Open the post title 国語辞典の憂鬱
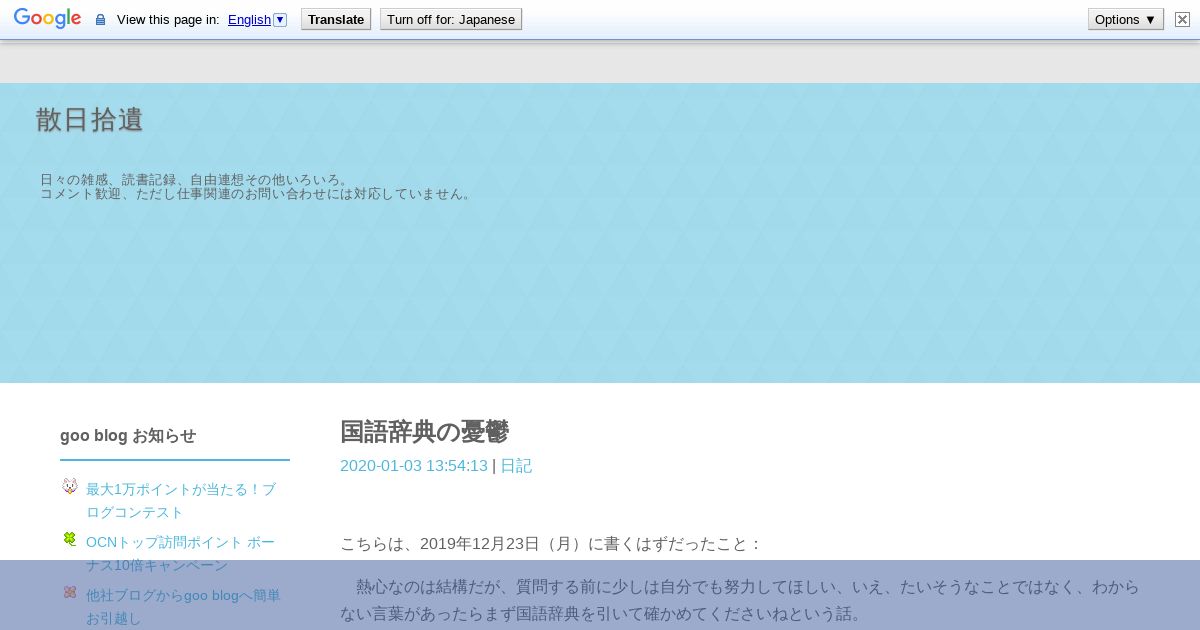Viewport: 1200px width, 630px height. (424, 432)
